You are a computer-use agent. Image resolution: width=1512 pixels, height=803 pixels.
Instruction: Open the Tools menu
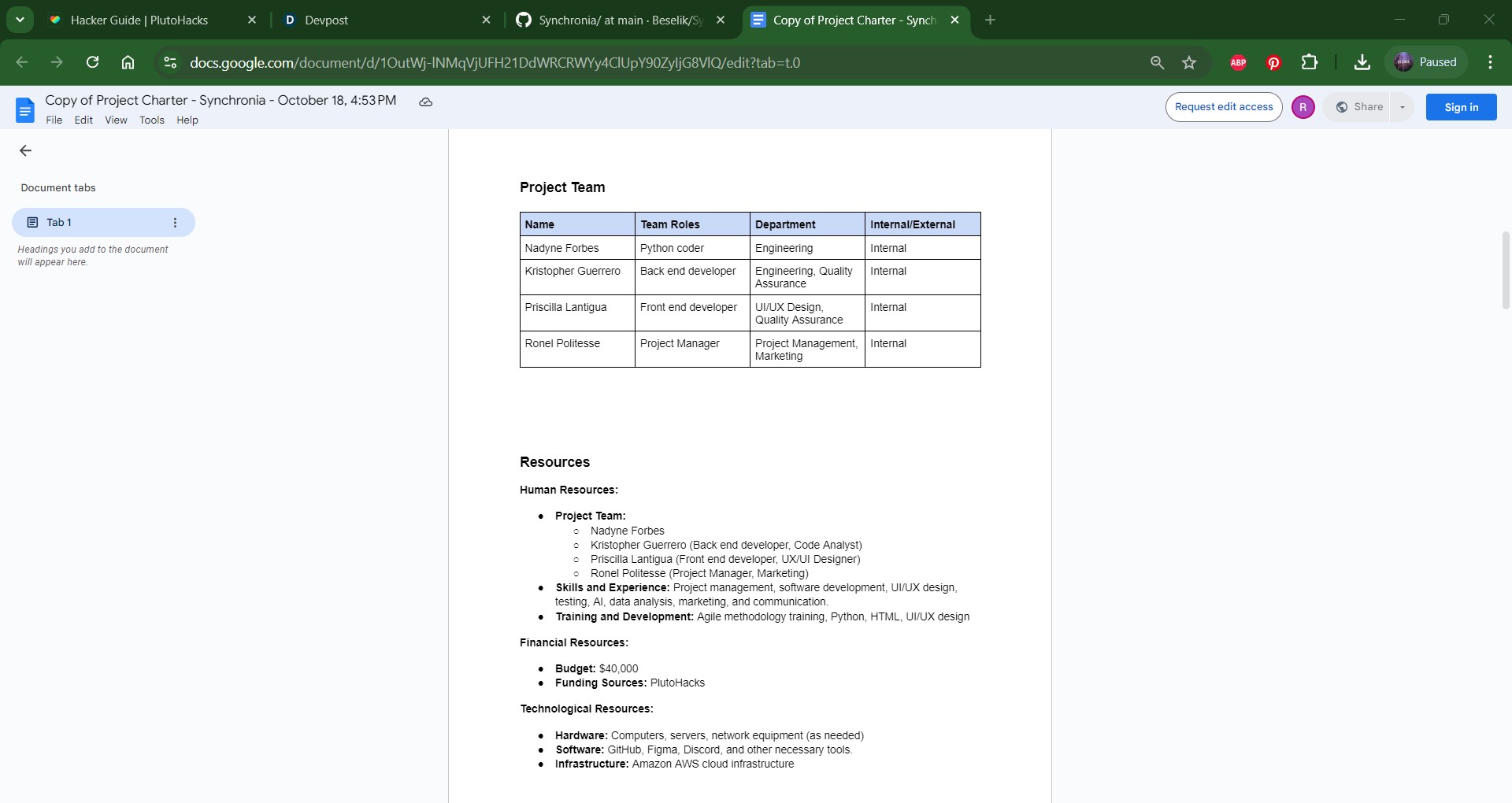coord(152,120)
